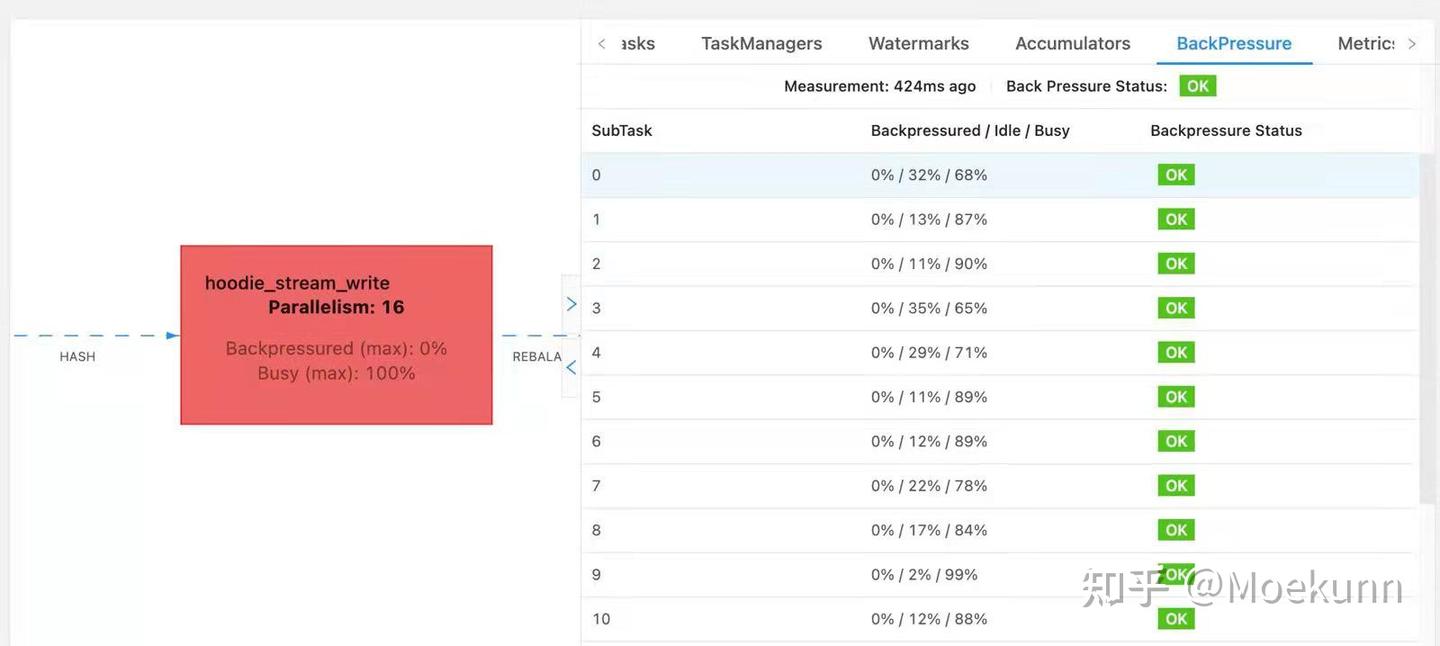Click the OK status badge for subtask 0
Image resolution: width=1440 pixels, height=646 pixels.
[1176, 175]
